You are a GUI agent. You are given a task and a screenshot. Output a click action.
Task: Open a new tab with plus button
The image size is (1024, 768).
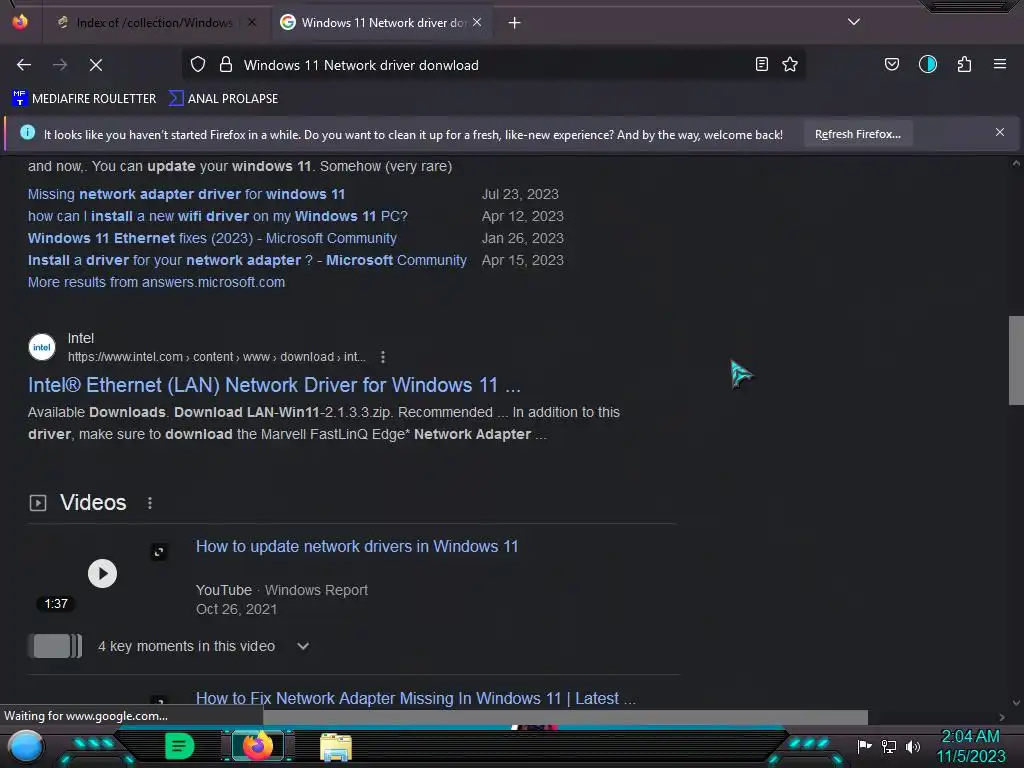click(x=515, y=23)
